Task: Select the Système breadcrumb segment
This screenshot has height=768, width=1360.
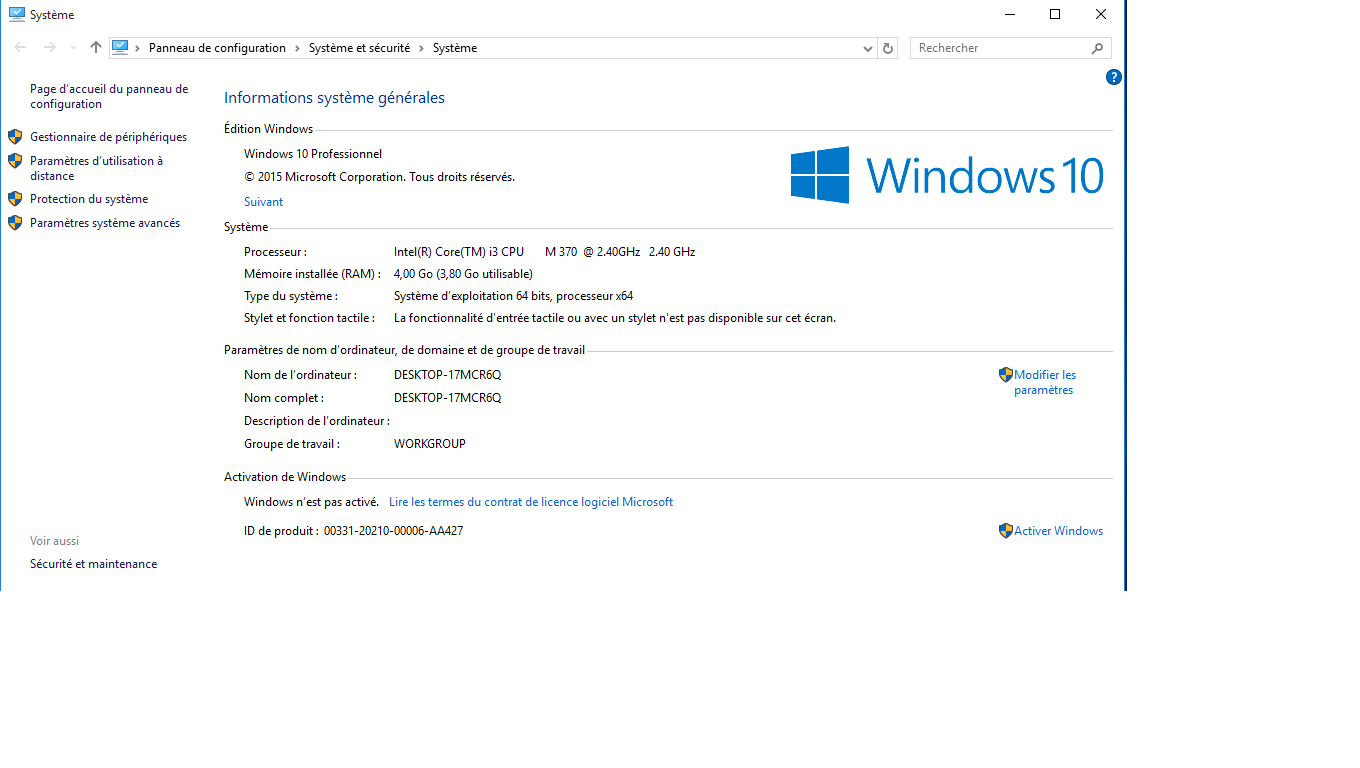Action: [455, 48]
